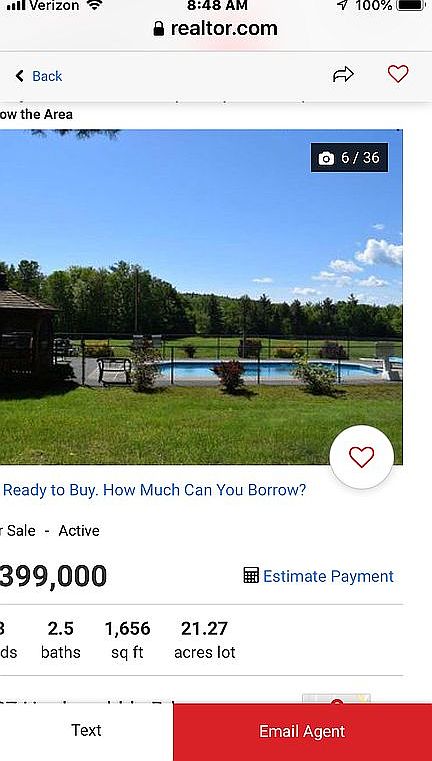Click the calculator icon beside Estimate Payment
Screen dimensions: 432x761
coord(251,576)
